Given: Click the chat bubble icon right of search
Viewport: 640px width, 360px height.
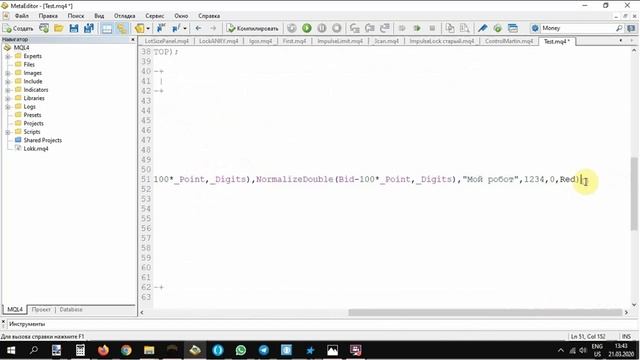Looking at the screenshot, I should click(x=631, y=28).
